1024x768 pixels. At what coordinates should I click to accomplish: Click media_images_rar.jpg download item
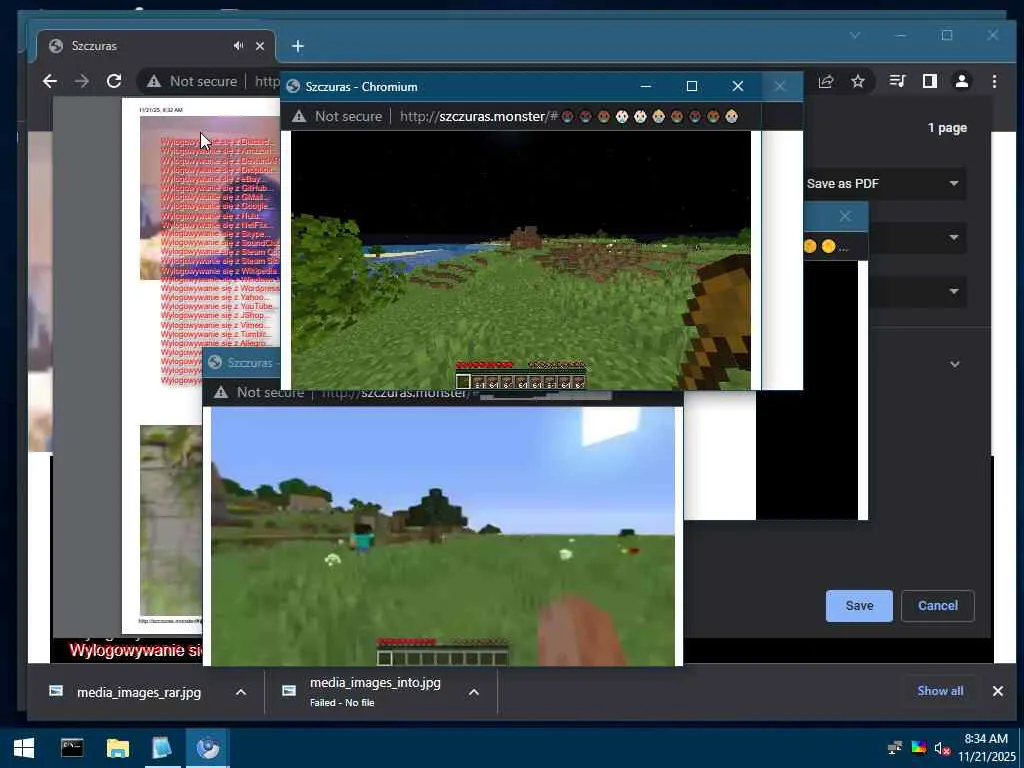(x=138, y=692)
